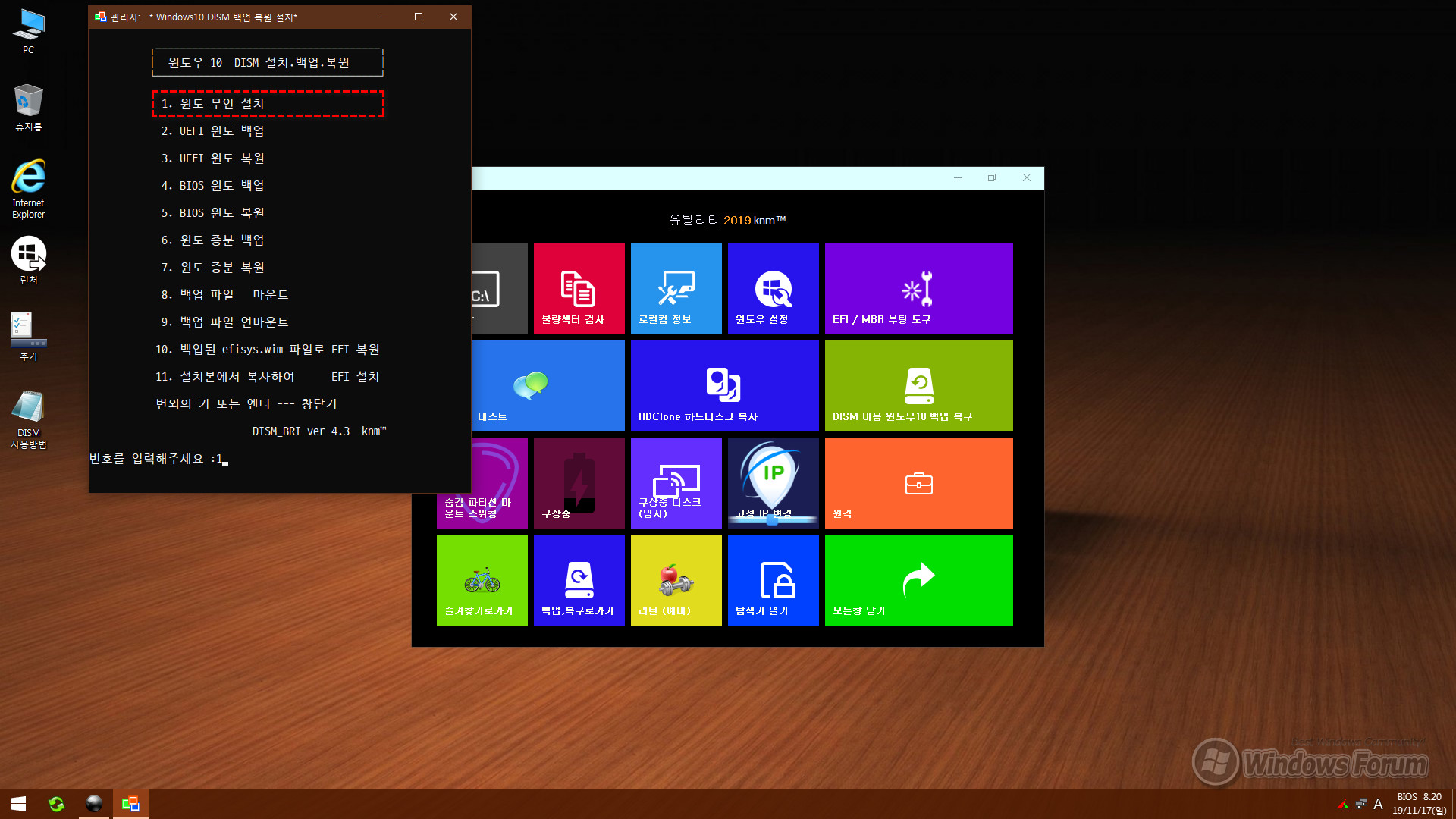This screenshot has height=819, width=1456.
Task: Click menu line 4 BIOS 윈도 백업
Action: tap(212, 186)
